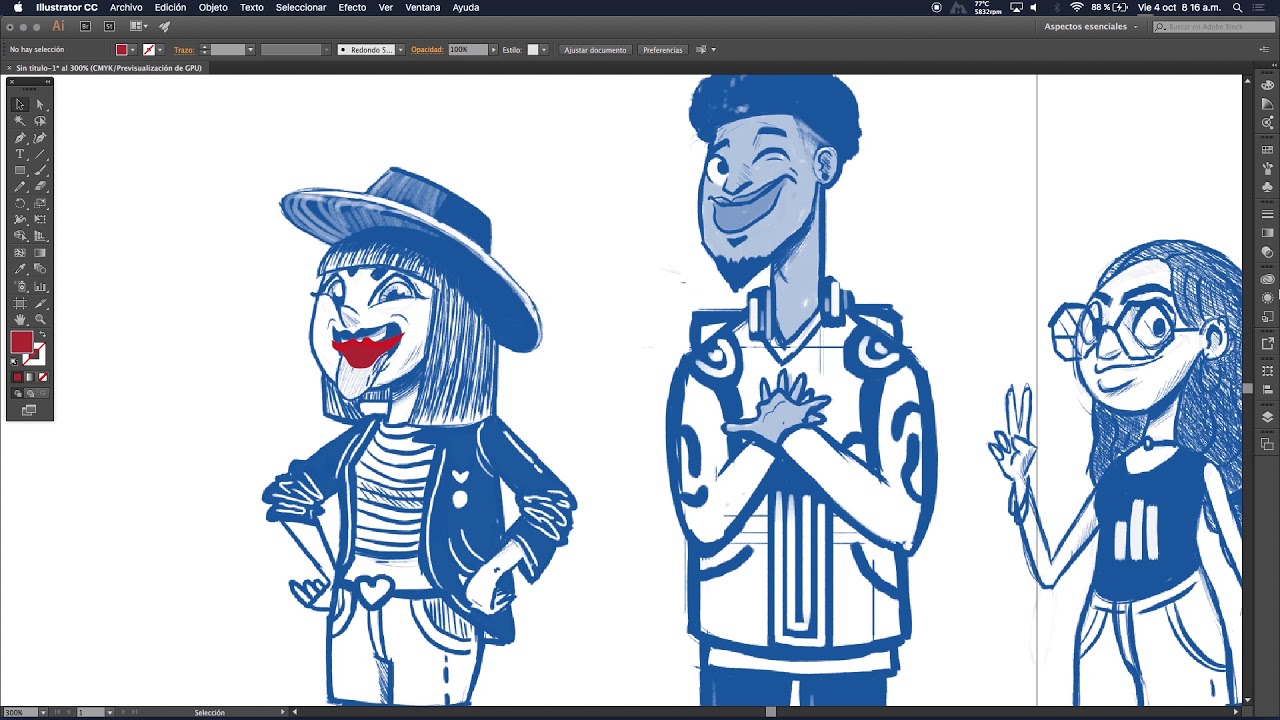
Task: Open the Aspectos esenciales workspace switcher
Action: click(x=1091, y=26)
